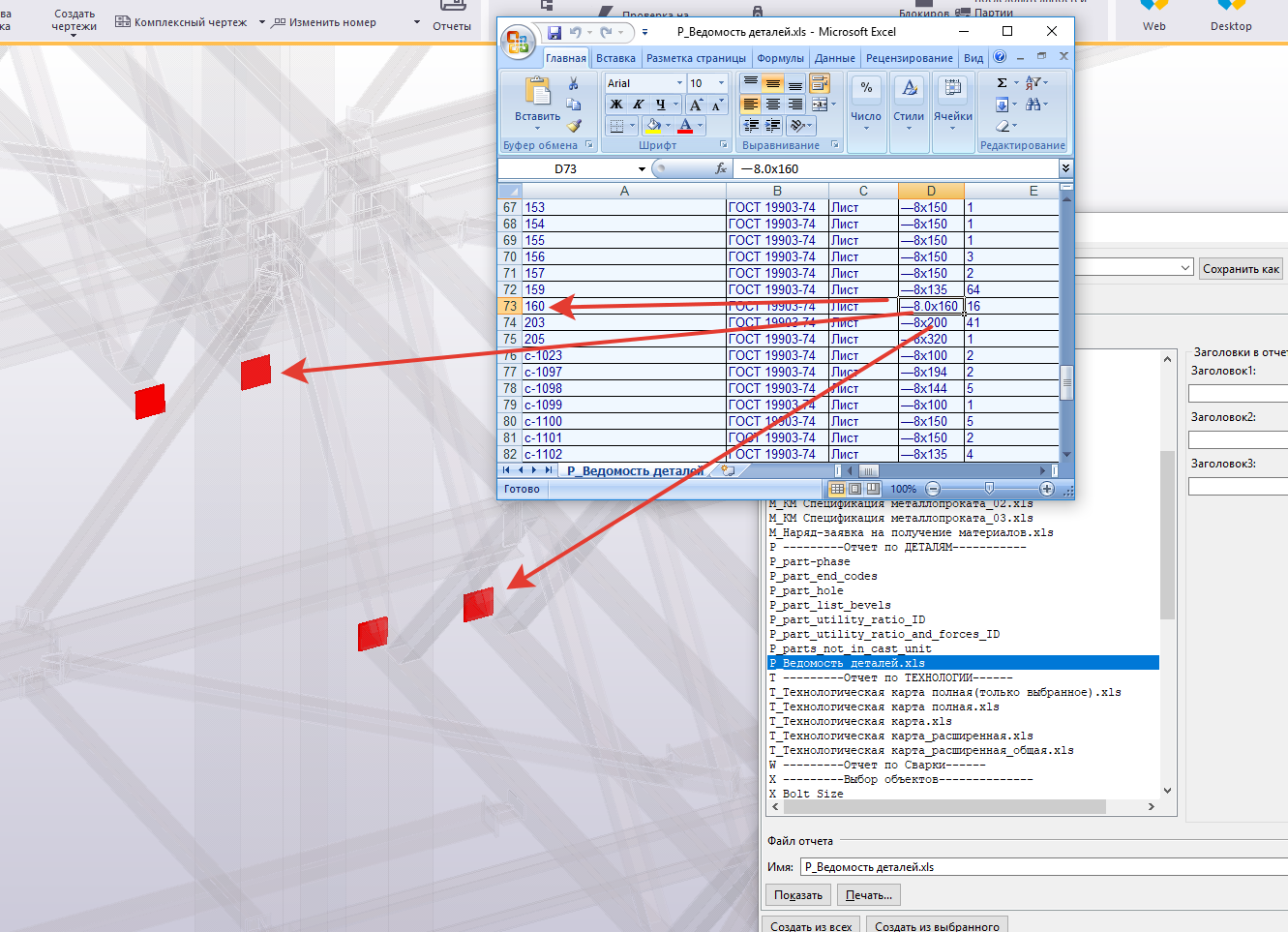Open the Name Box D73 dropdown arrow

[642, 169]
